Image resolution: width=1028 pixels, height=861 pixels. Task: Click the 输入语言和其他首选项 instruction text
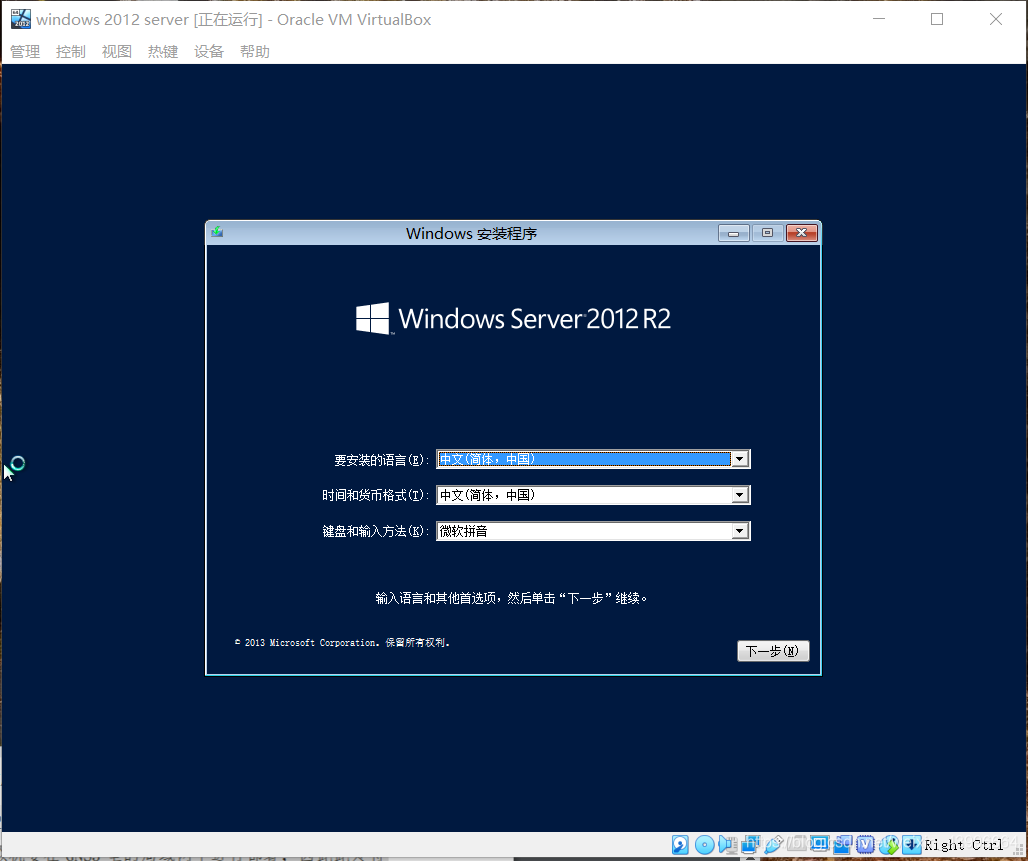point(512,598)
